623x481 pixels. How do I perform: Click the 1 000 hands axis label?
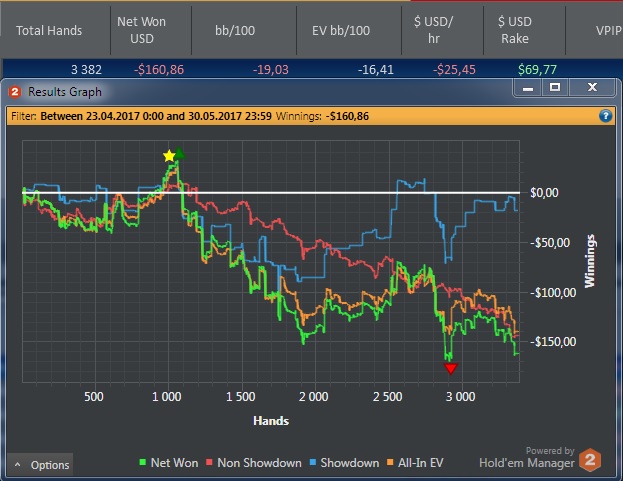click(x=167, y=397)
